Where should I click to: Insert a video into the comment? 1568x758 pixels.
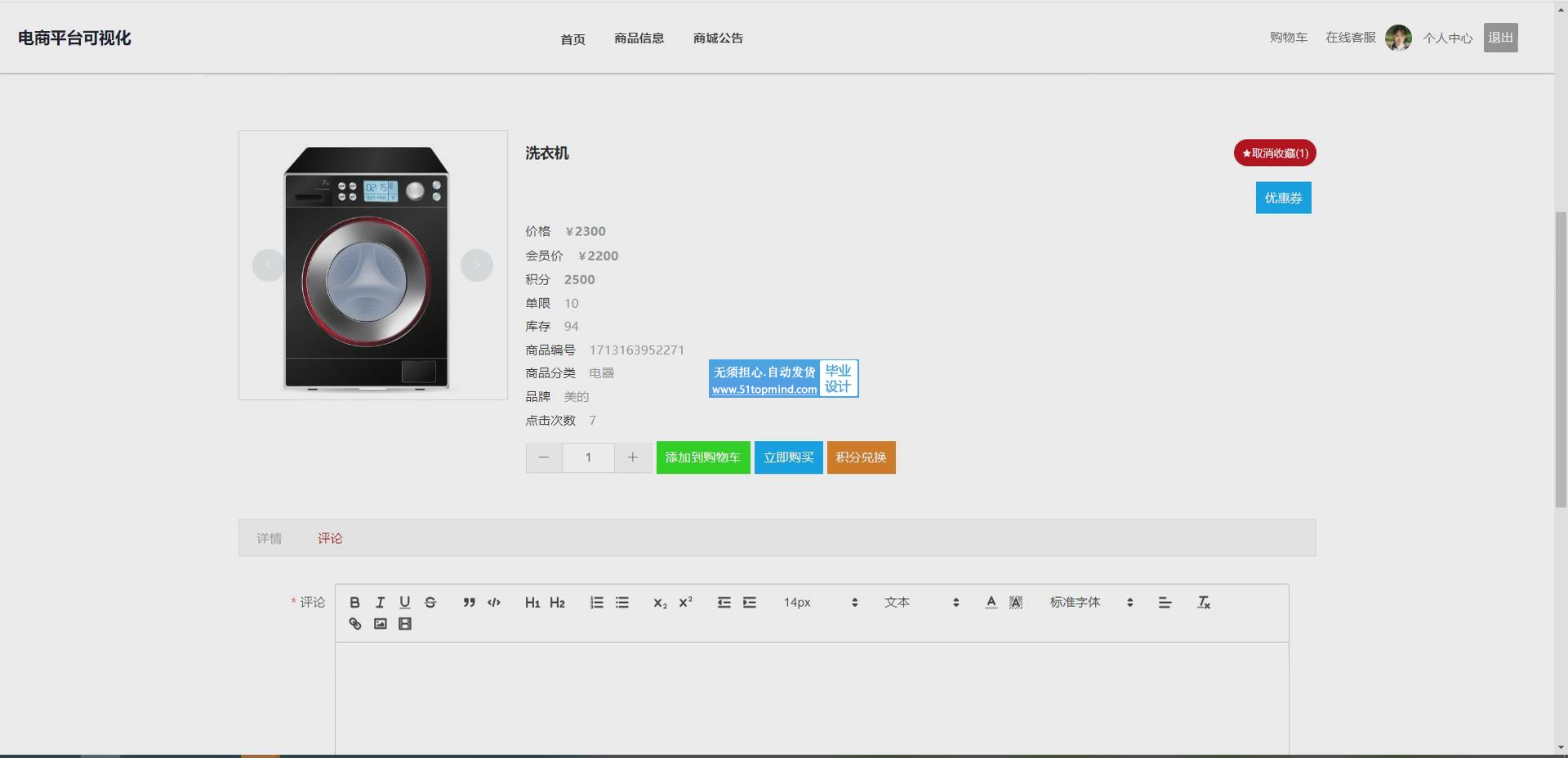click(x=404, y=623)
